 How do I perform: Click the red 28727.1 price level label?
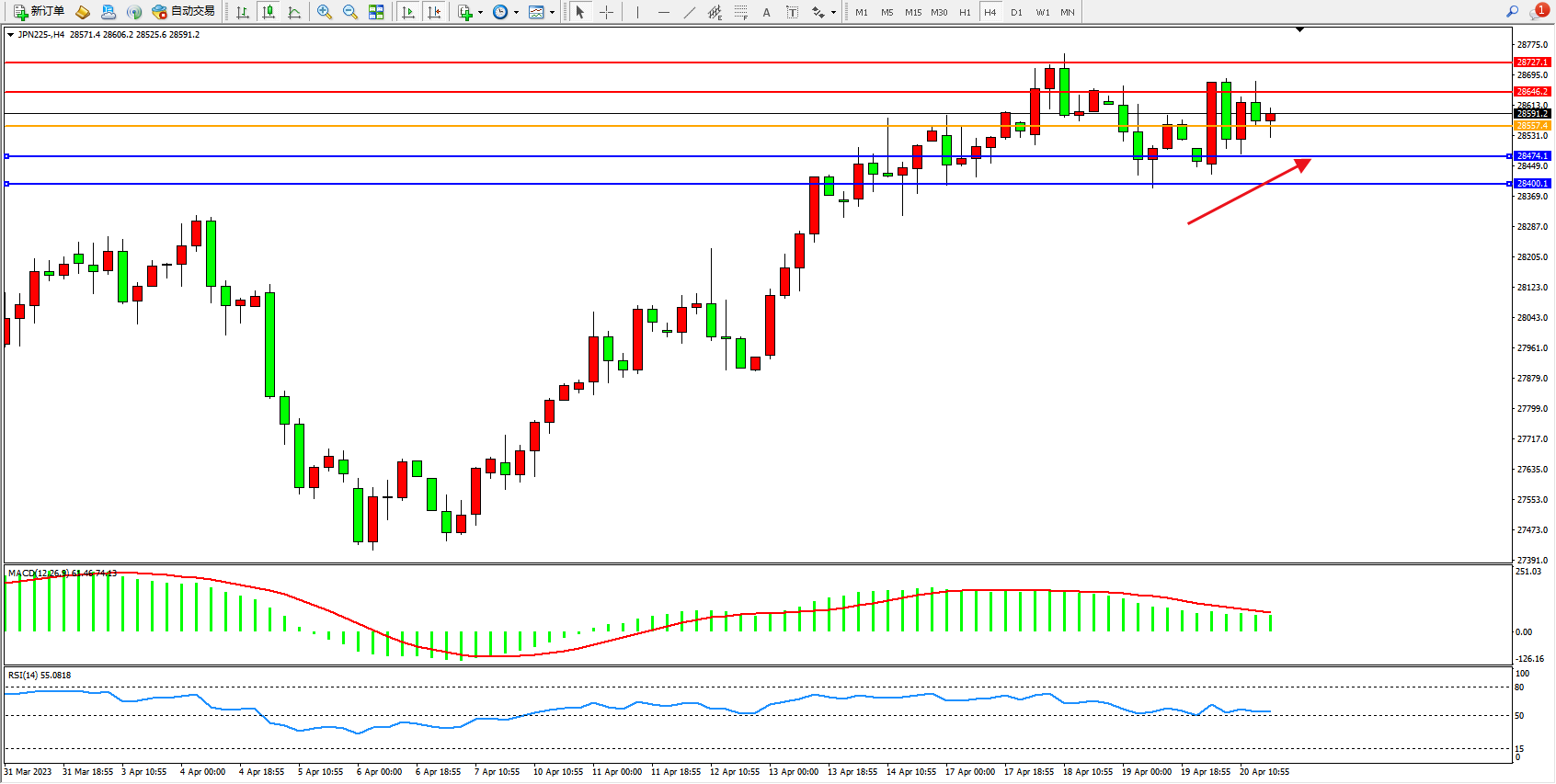[1532, 62]
